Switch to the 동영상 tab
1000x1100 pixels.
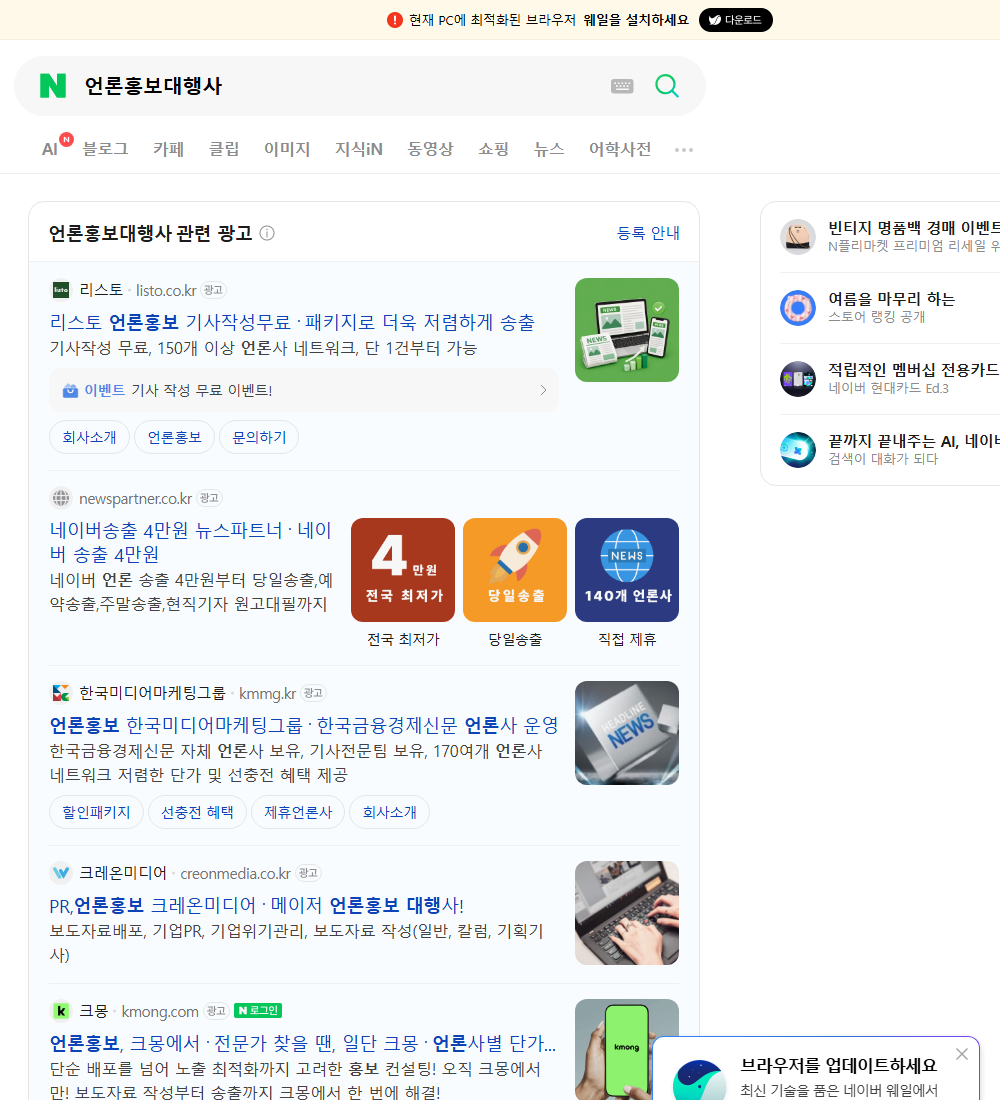click(x=431, y=149)
